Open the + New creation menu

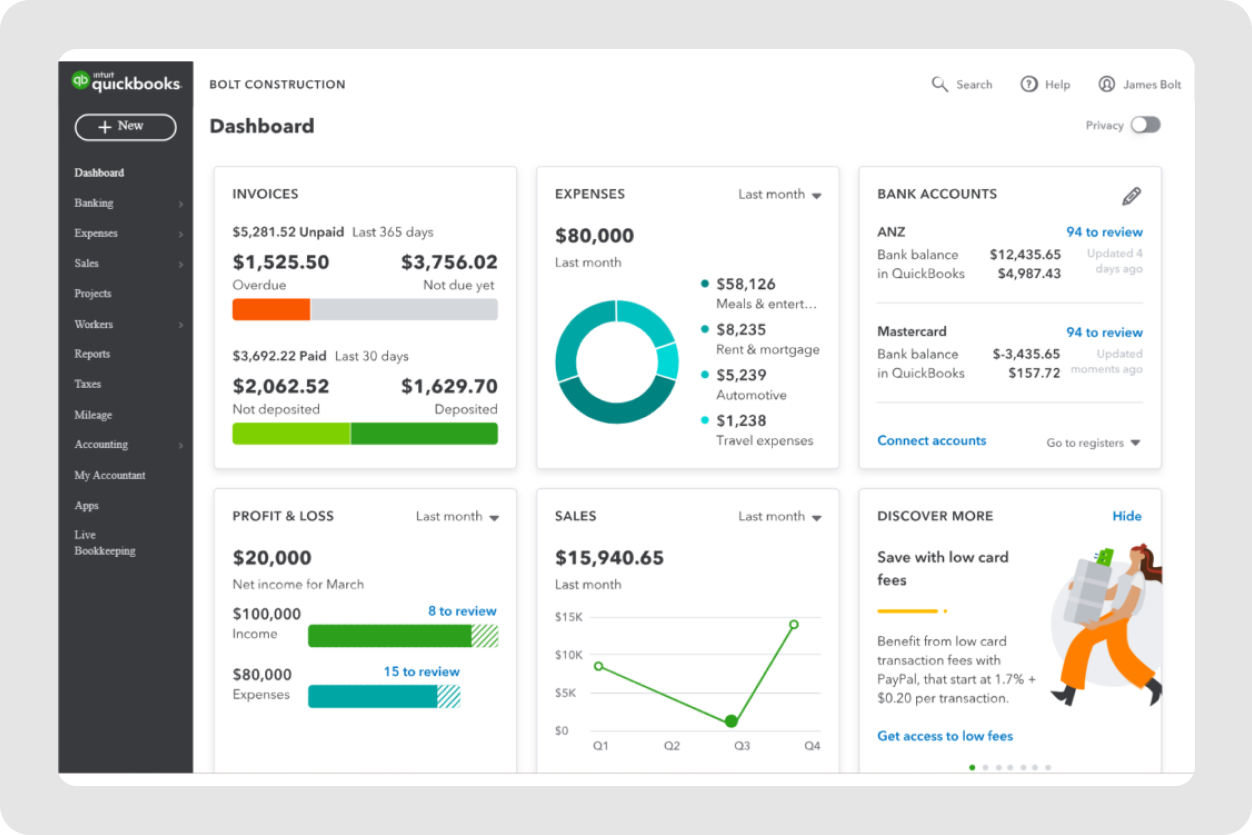(124, 127)
